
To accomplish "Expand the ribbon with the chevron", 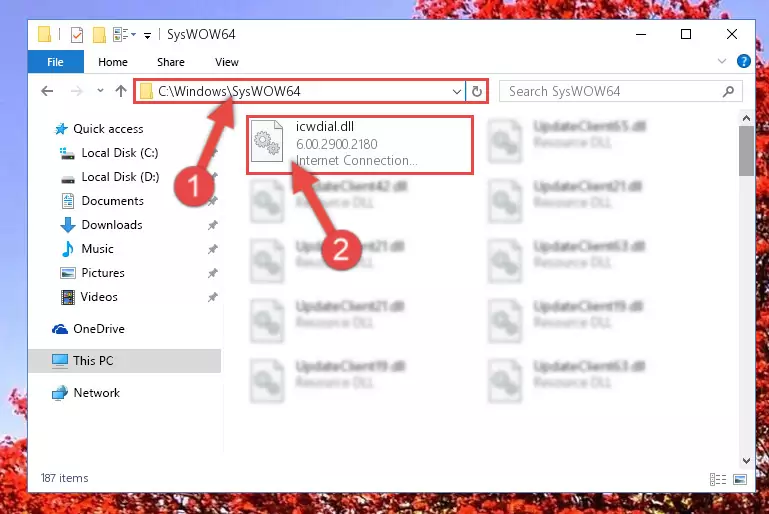I will pyautogui.click(x=722, y=61).
